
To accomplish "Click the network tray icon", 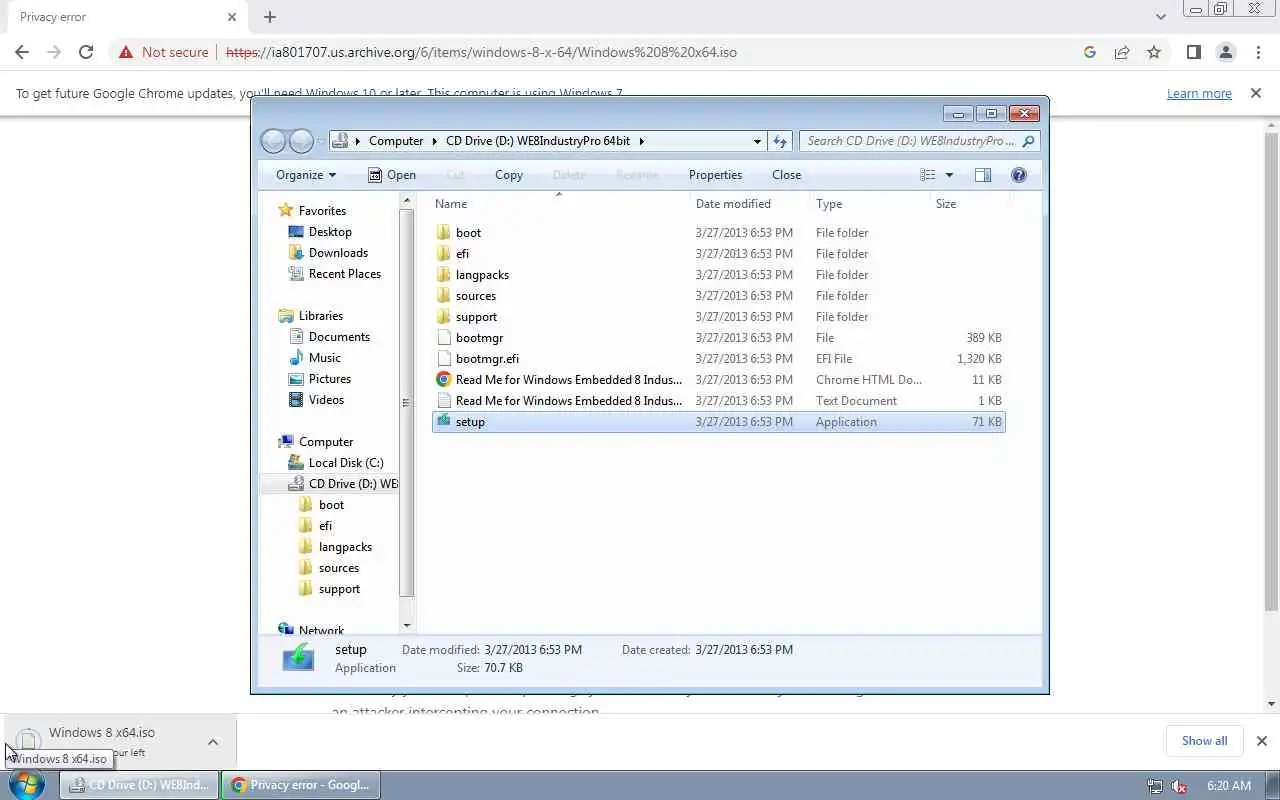I will (x=1155, y=786).
